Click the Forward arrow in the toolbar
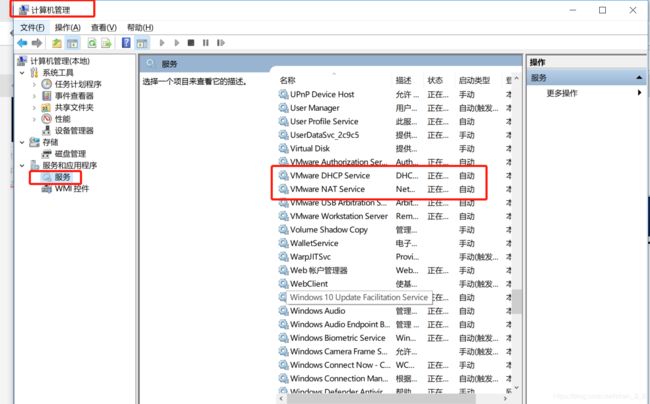The height and width of the screenshot is (404, 650). [37, 43]
